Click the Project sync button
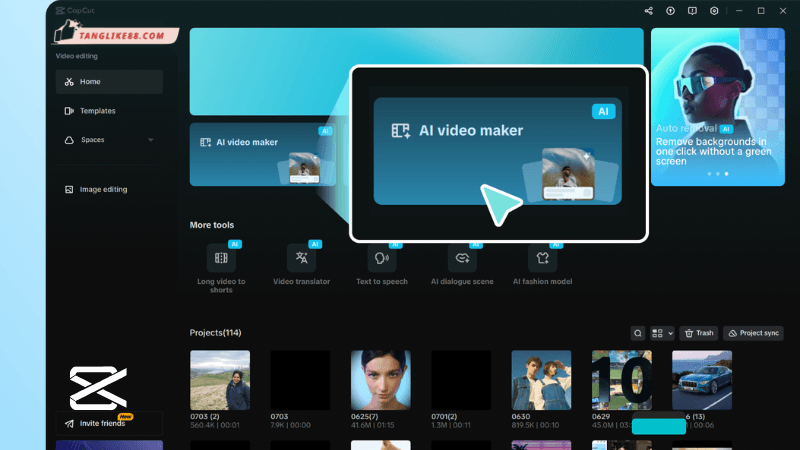This screenshot has height=450, width=800. click(x=753, y=333)
